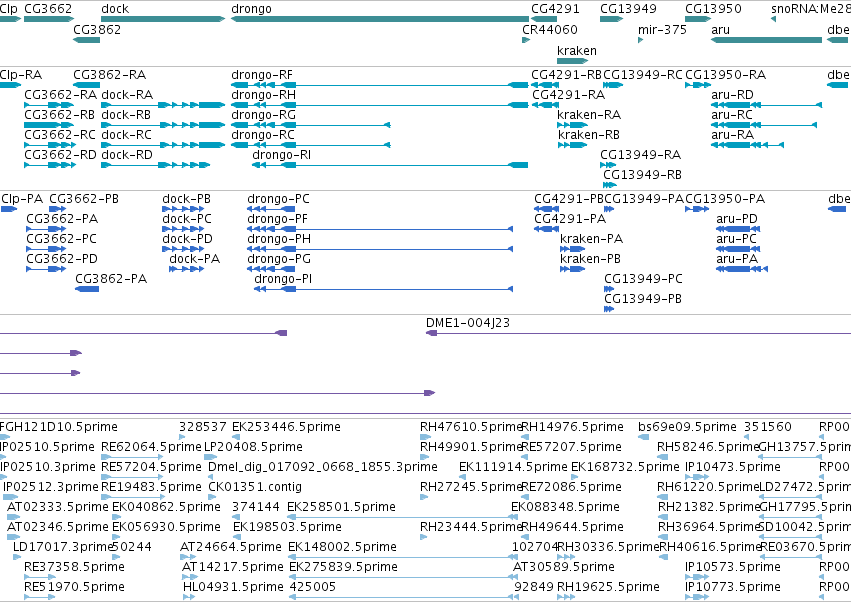Screen dimensions: 851x602
Task: Click the dock-PB protein label
Action: pyautogui.click(x=186, y=199)
